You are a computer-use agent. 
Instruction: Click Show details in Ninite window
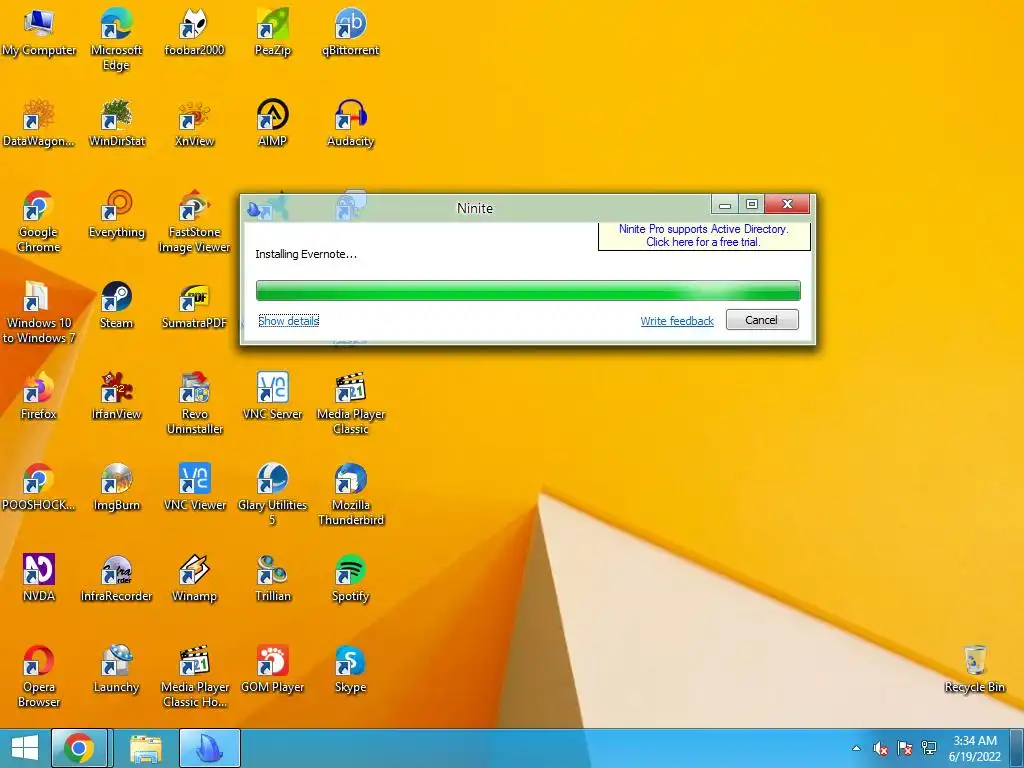tap(289, 321)
